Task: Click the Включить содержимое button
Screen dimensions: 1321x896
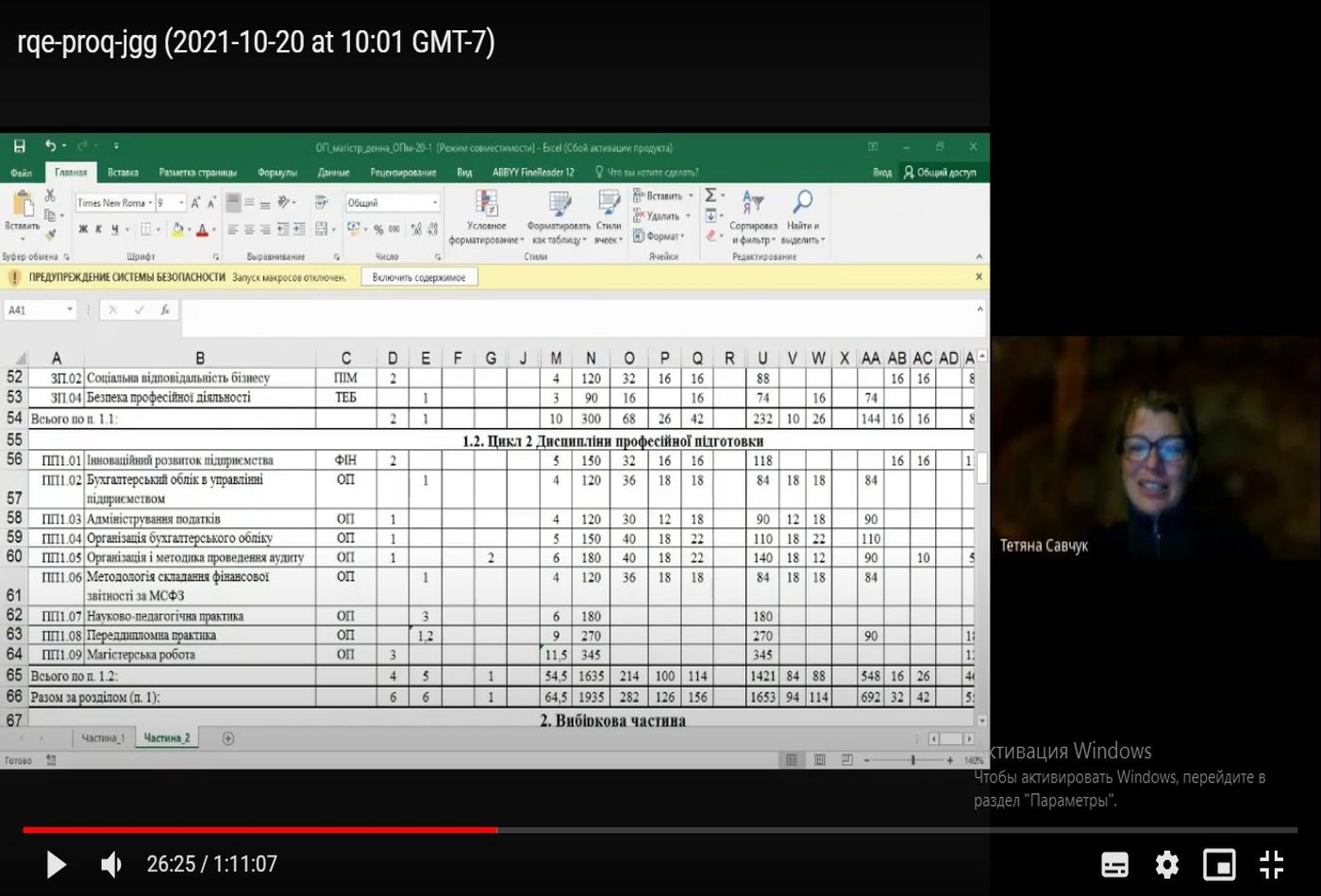Action: (x=418, y=277)
